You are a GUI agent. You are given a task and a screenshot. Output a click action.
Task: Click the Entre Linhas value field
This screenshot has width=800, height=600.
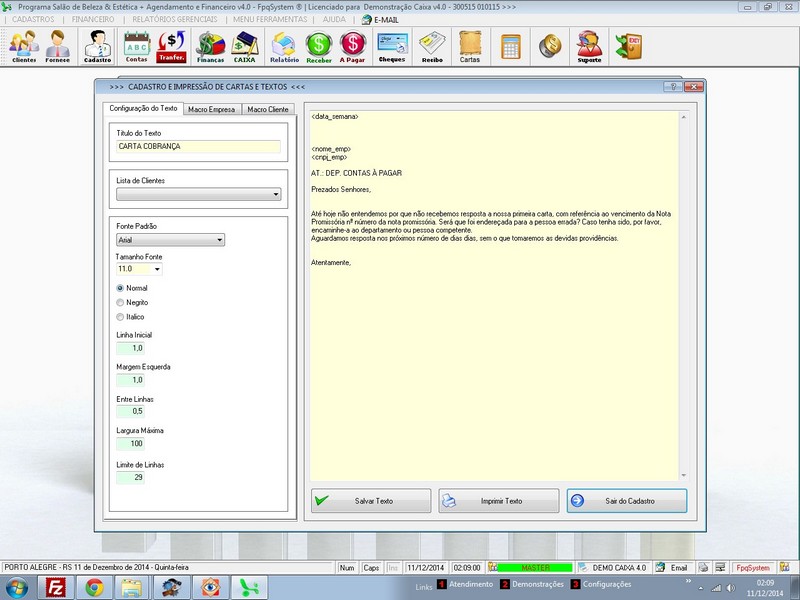[130, 411]
